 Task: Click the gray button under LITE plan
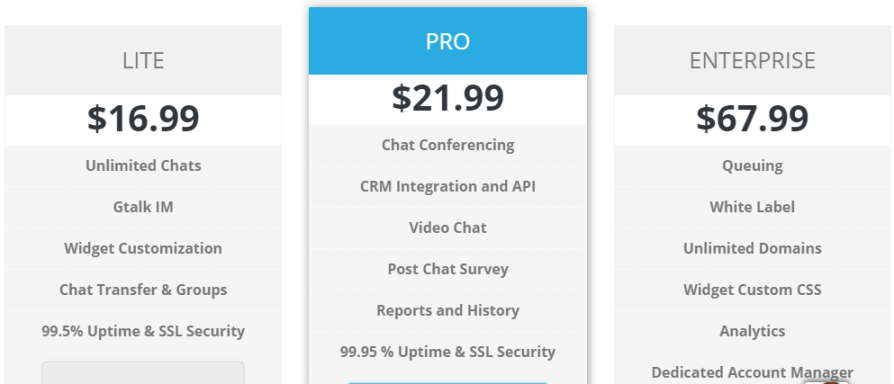tap(143, 373)
